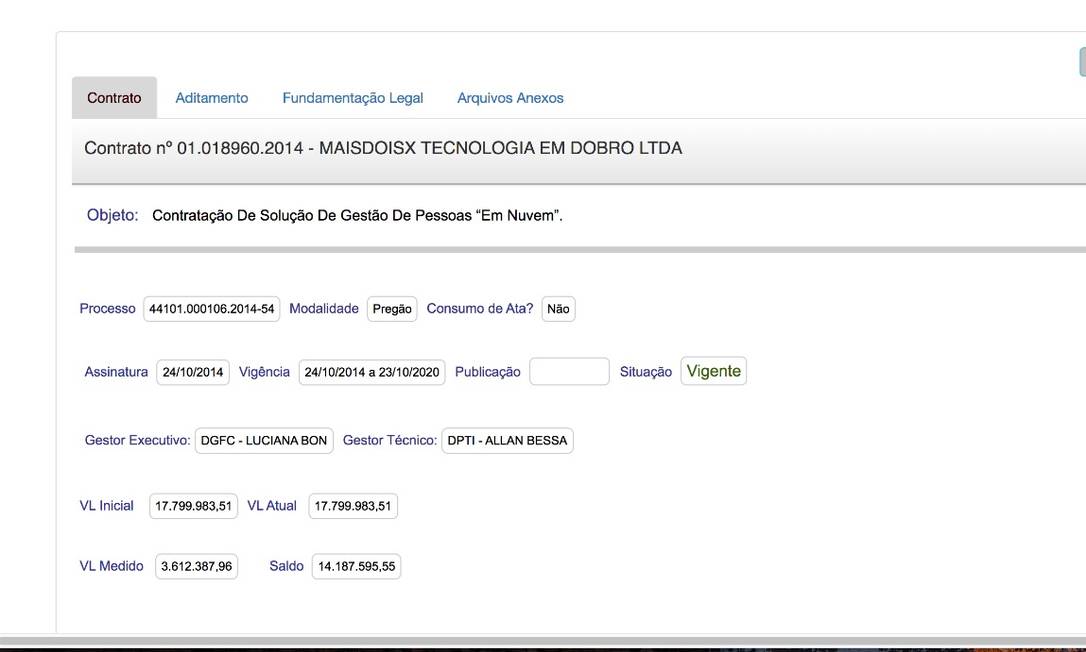Click the partially visible top-right button
The height and width of the screenshot is (652, 1086).
pyautogui.click(x=1082, y=62)
